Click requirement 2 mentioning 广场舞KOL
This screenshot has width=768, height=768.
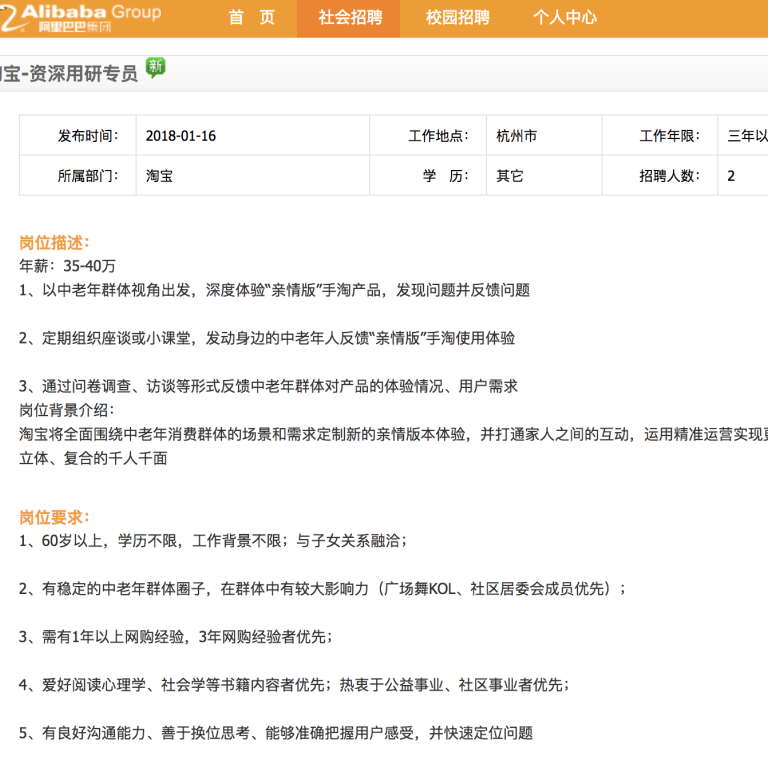pyautogui.click(x=322, y=589)
